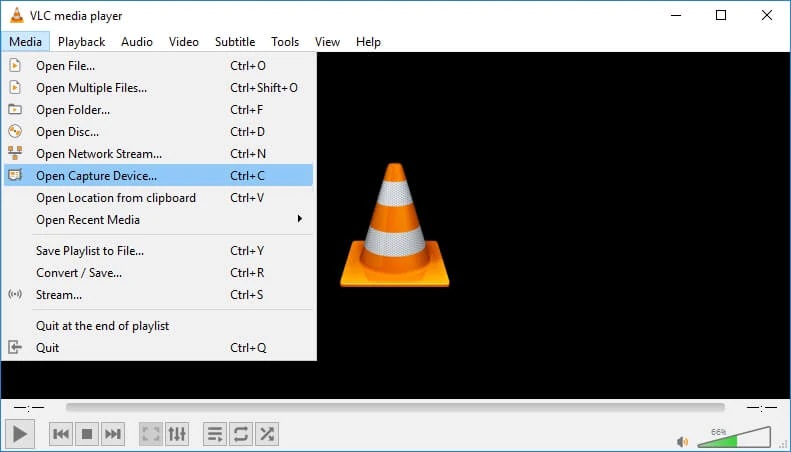Click the Open Folder icon

coord(15,109)
